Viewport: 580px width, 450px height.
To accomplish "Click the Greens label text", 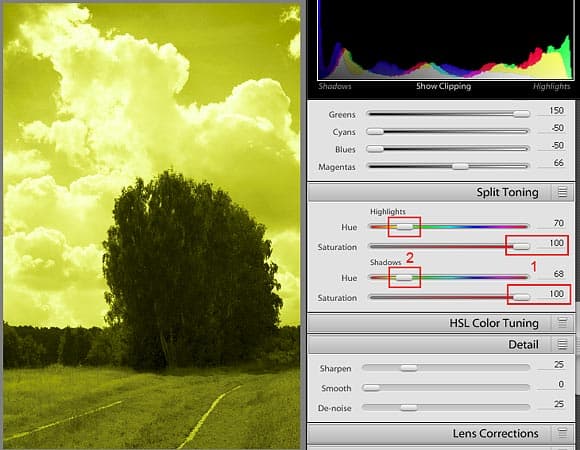I will 342,115.
